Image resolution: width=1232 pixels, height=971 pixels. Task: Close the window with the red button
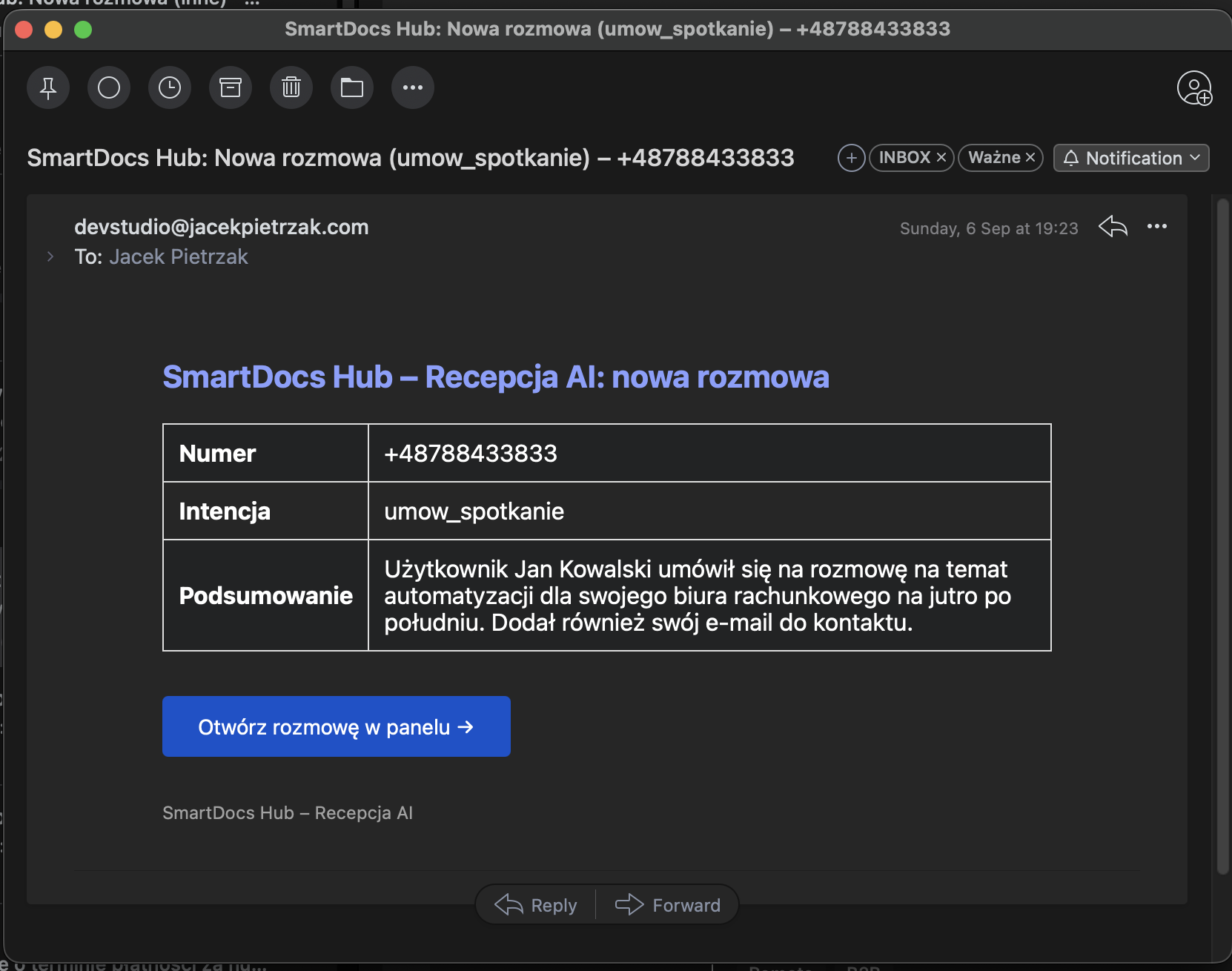(x=24, y=30)
